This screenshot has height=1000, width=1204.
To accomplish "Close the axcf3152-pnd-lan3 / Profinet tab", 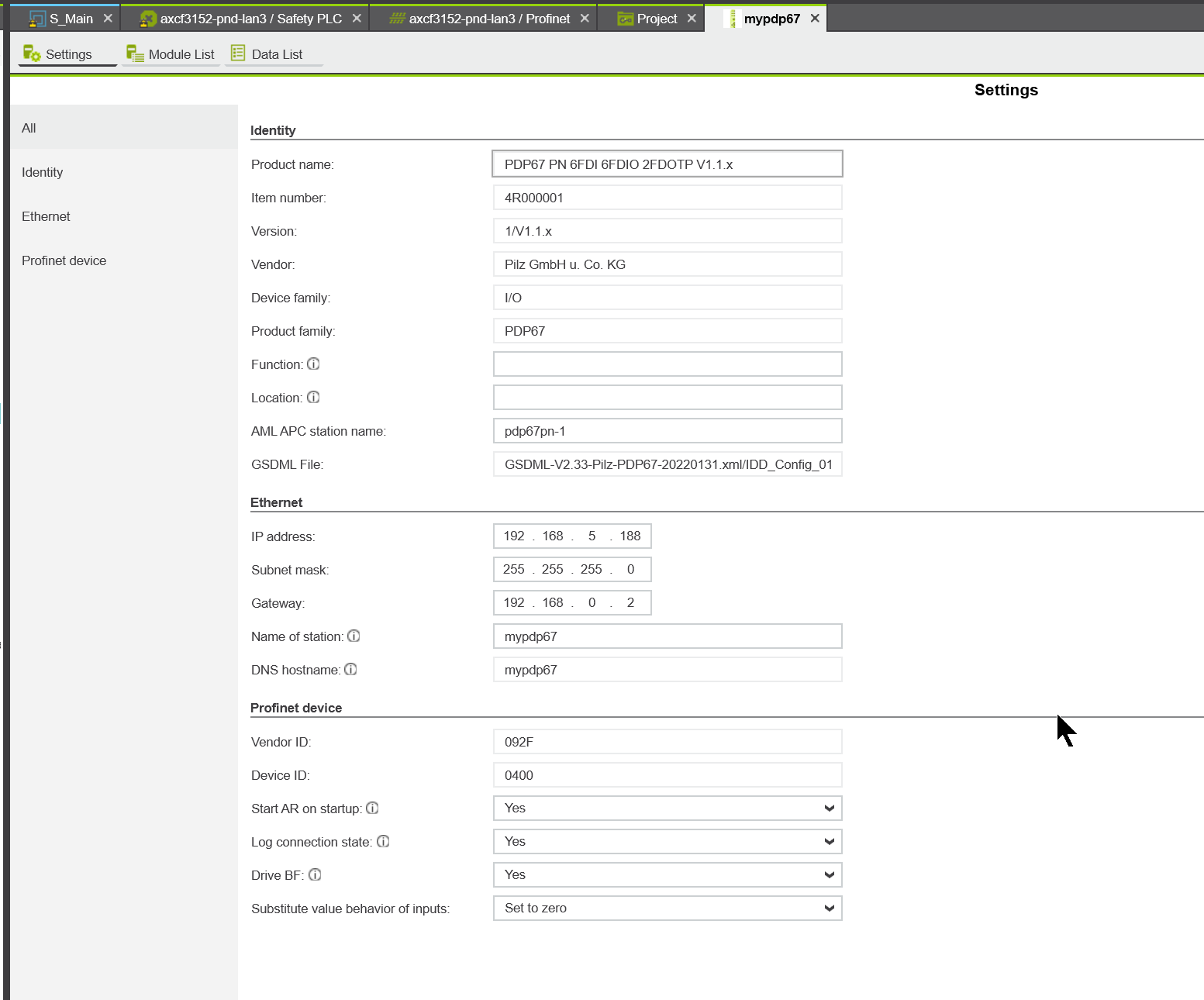I will 585,18.
